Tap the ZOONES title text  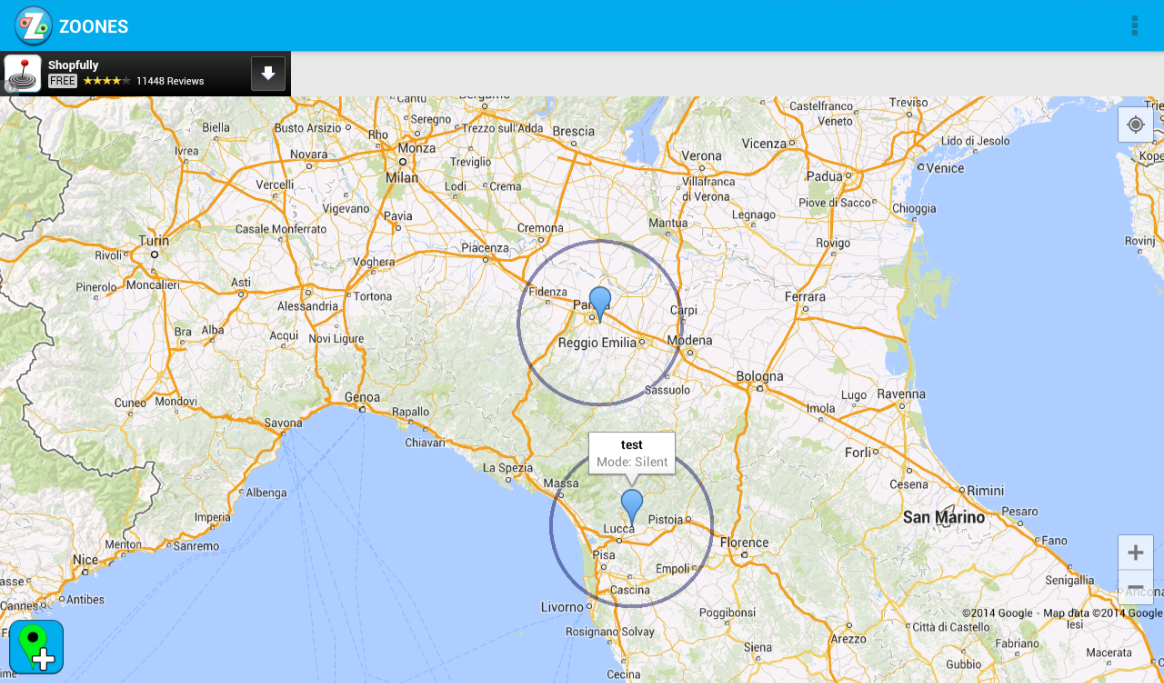click(x=94, y=27)
